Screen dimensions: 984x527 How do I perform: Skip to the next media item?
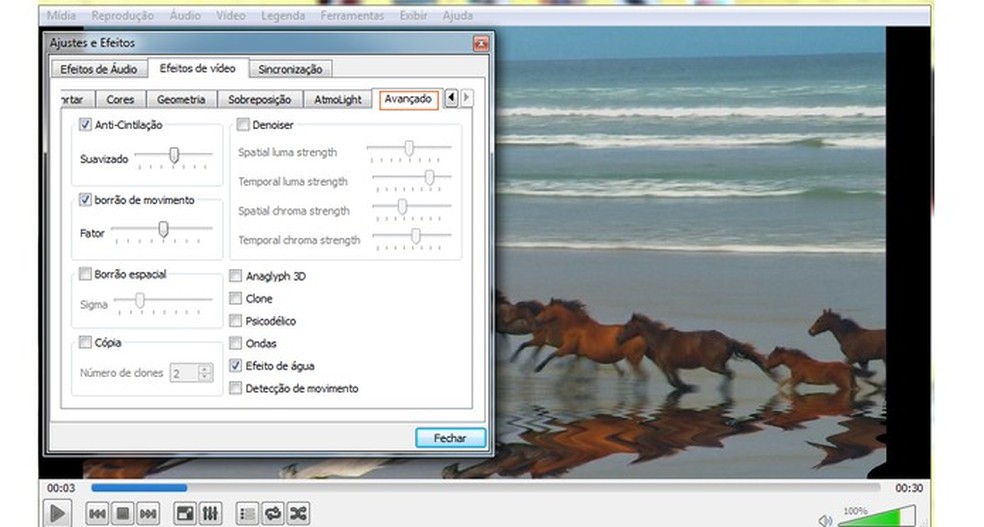(148, 514)
